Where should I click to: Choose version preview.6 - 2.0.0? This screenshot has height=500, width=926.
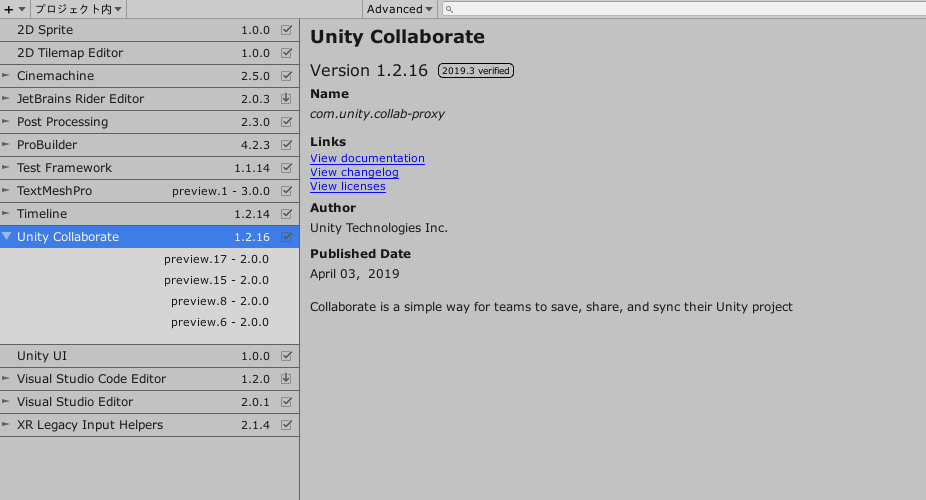coord(220,322)
